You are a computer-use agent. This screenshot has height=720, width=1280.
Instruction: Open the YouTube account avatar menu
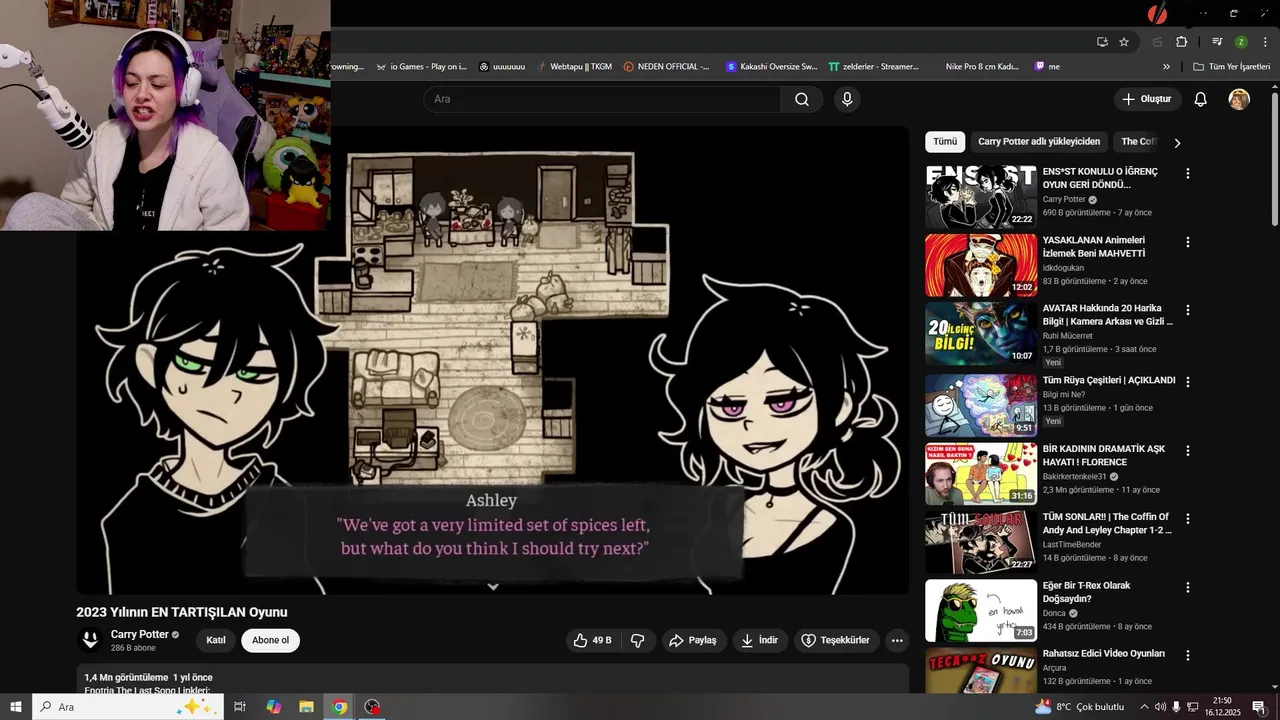pyautogui.click(x=1239, y=99)
